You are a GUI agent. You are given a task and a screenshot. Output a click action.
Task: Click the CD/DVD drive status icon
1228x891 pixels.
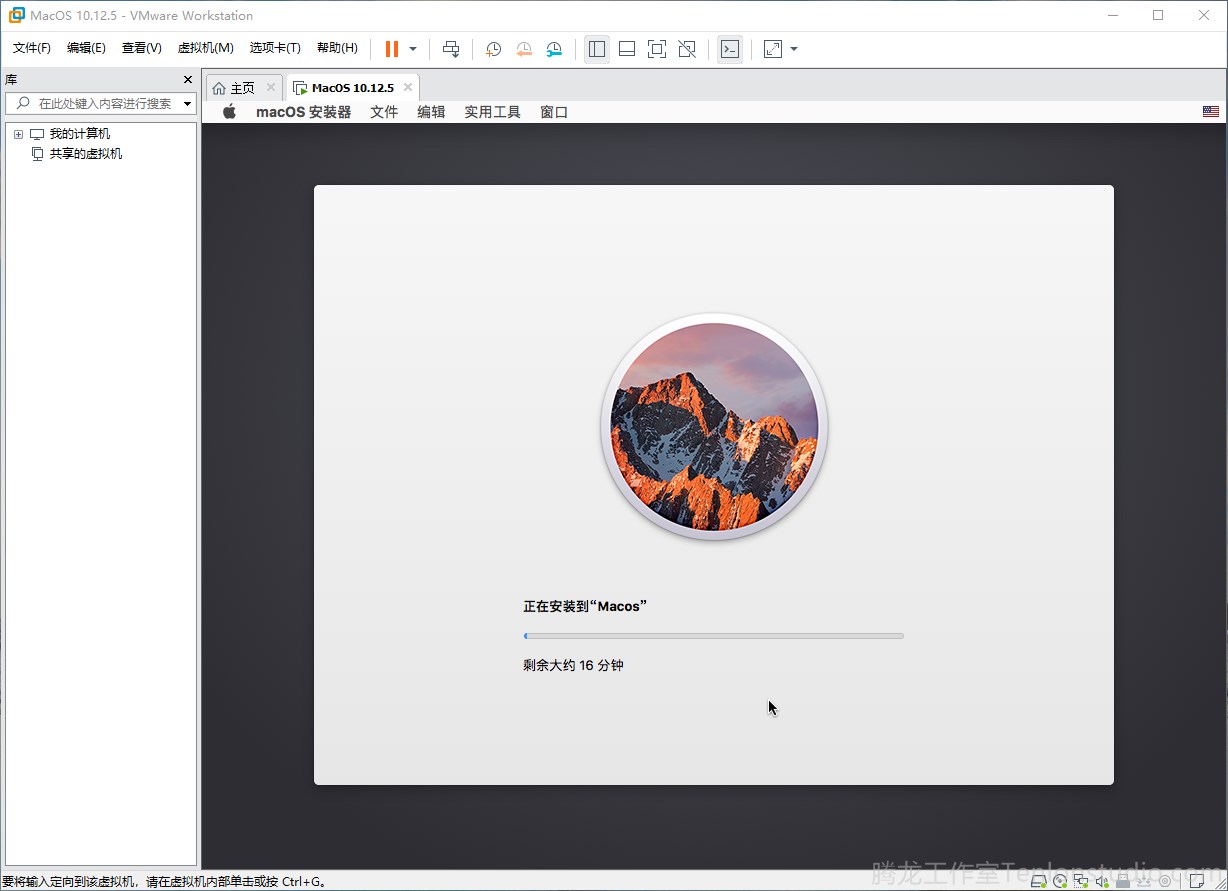(x=1059, y=881)
